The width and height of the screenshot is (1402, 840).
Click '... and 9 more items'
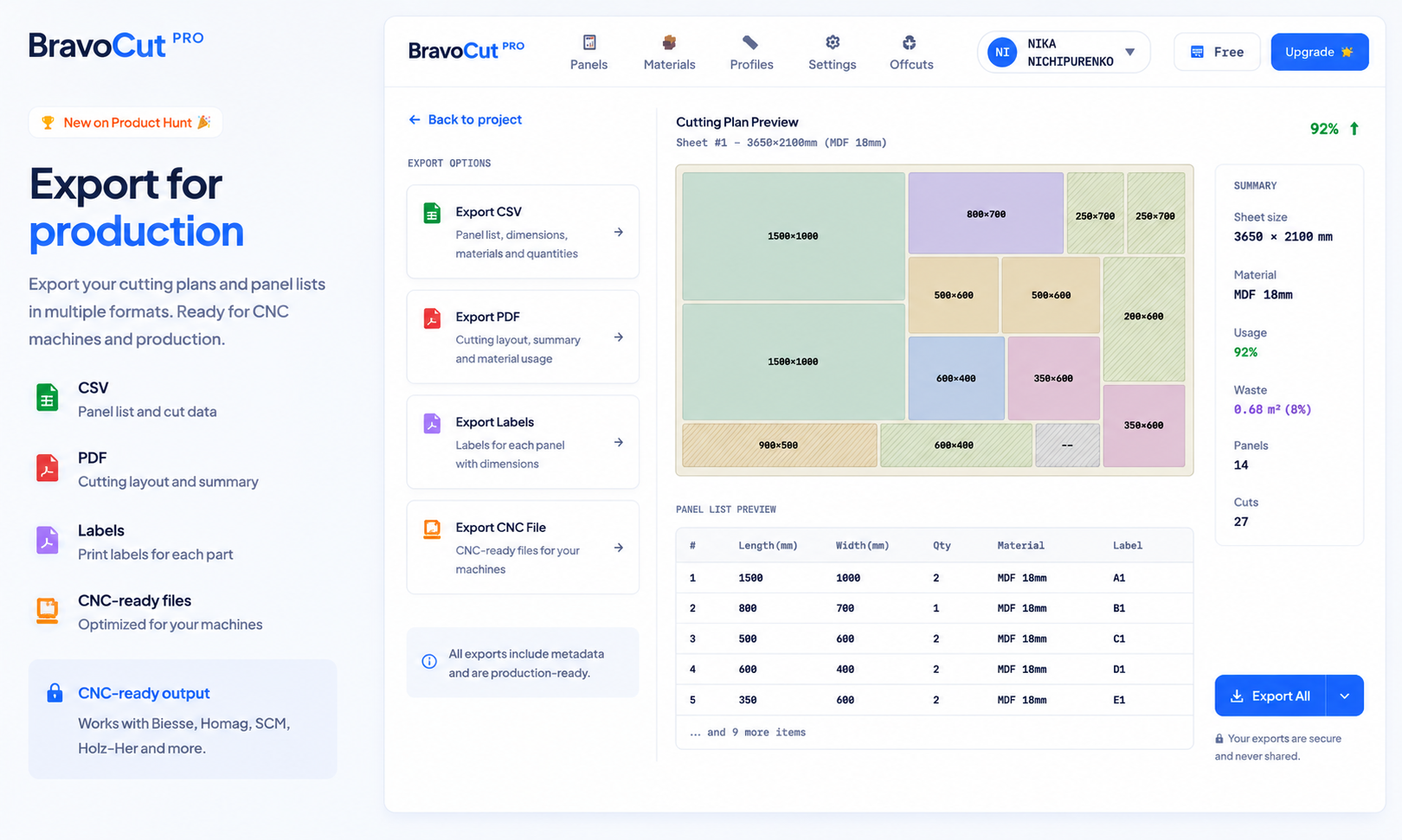[x=748, y=732]
